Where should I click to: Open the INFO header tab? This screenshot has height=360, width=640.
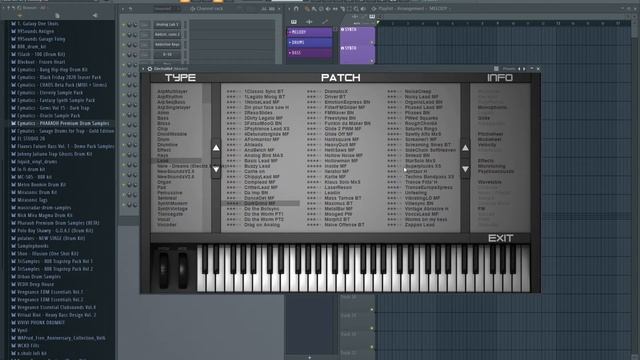[500, 78]
